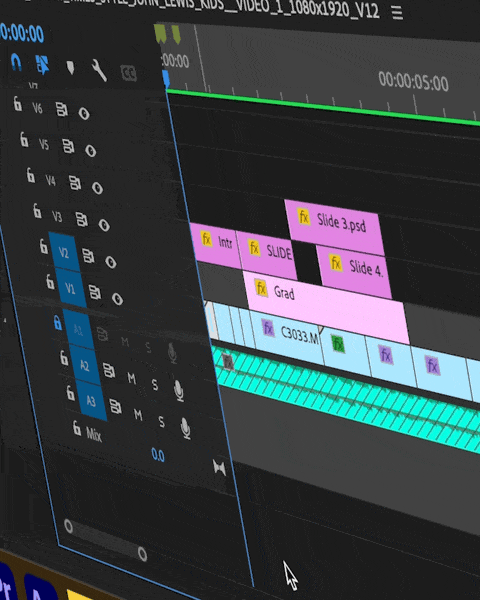
Task: Toggle the Linked Selection icon
Action: tap(42, 64)
